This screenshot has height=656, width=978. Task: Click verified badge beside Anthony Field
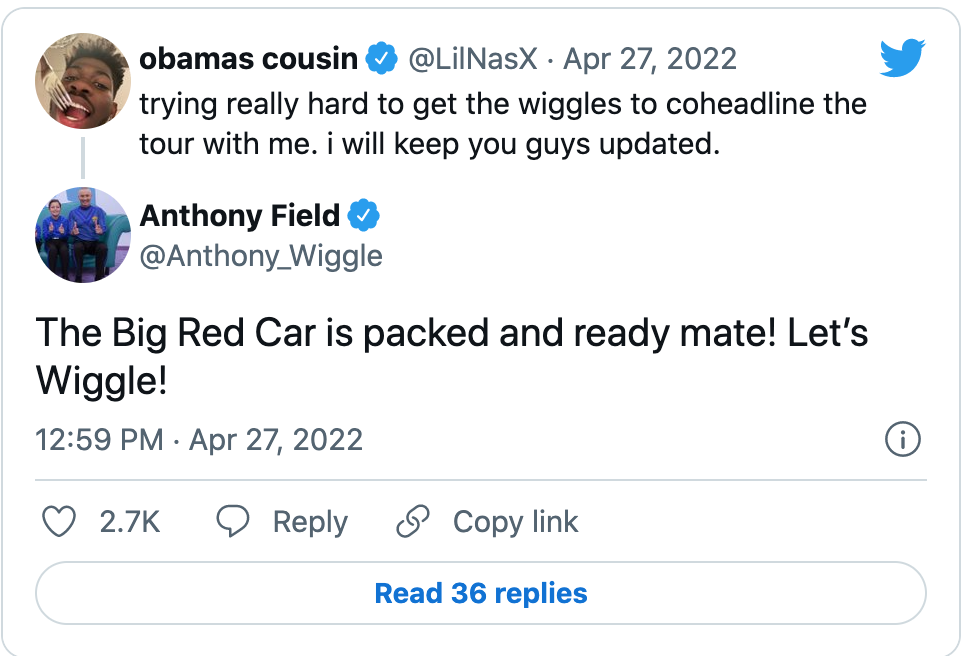click(363, 215)
